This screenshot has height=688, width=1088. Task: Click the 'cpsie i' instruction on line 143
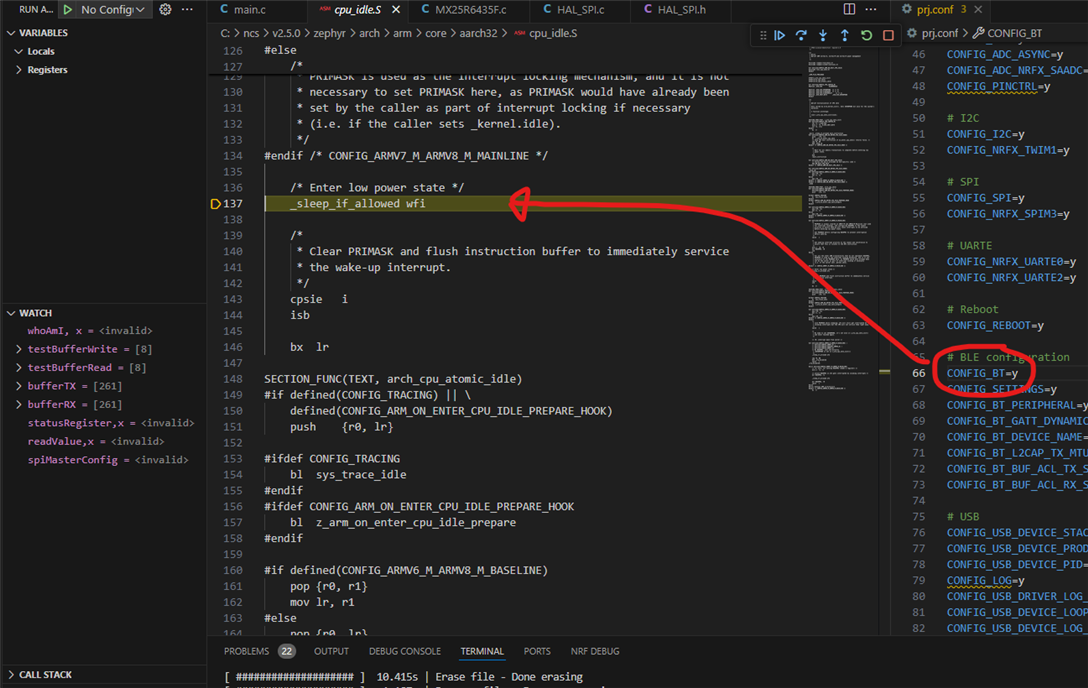click(319, 299)
